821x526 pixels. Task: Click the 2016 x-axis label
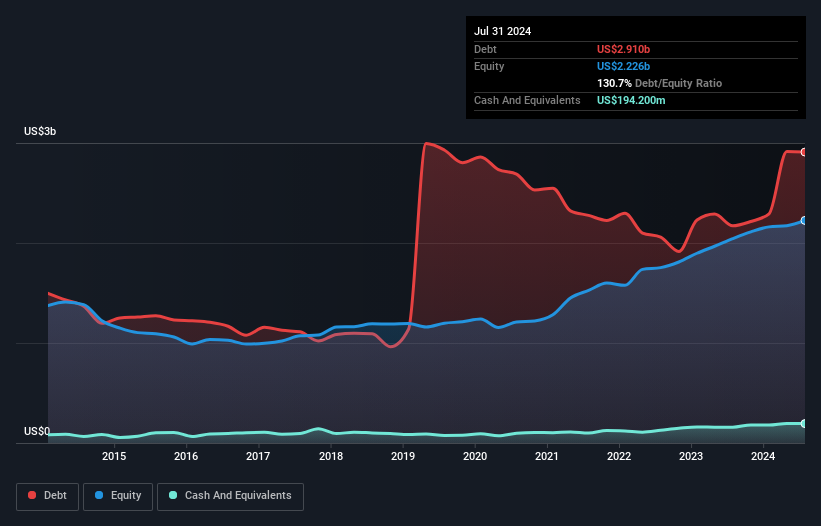tap(186, 456)
